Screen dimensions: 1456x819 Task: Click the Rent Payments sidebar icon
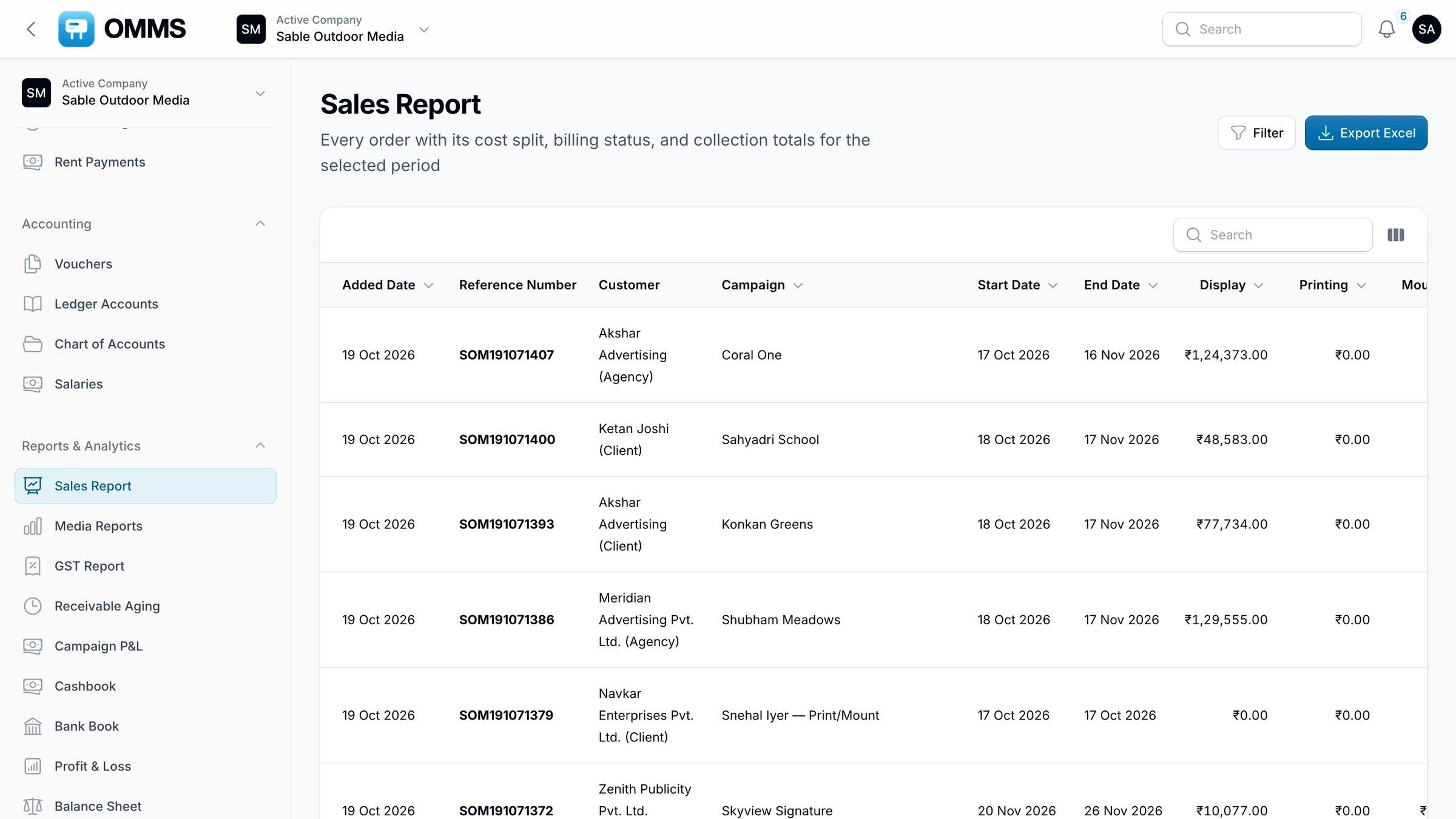coord(33,162)
